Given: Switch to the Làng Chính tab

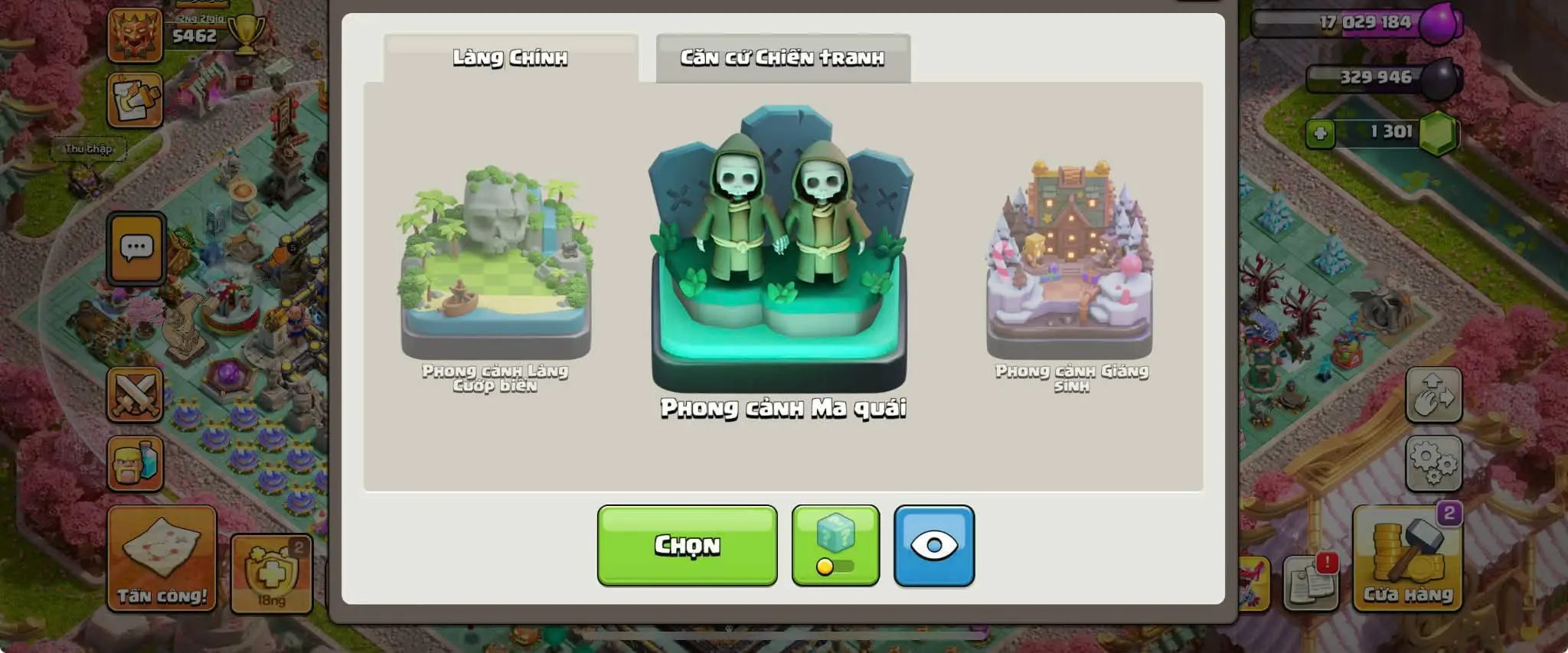Looking at the screenshot, I should (511, 58).
